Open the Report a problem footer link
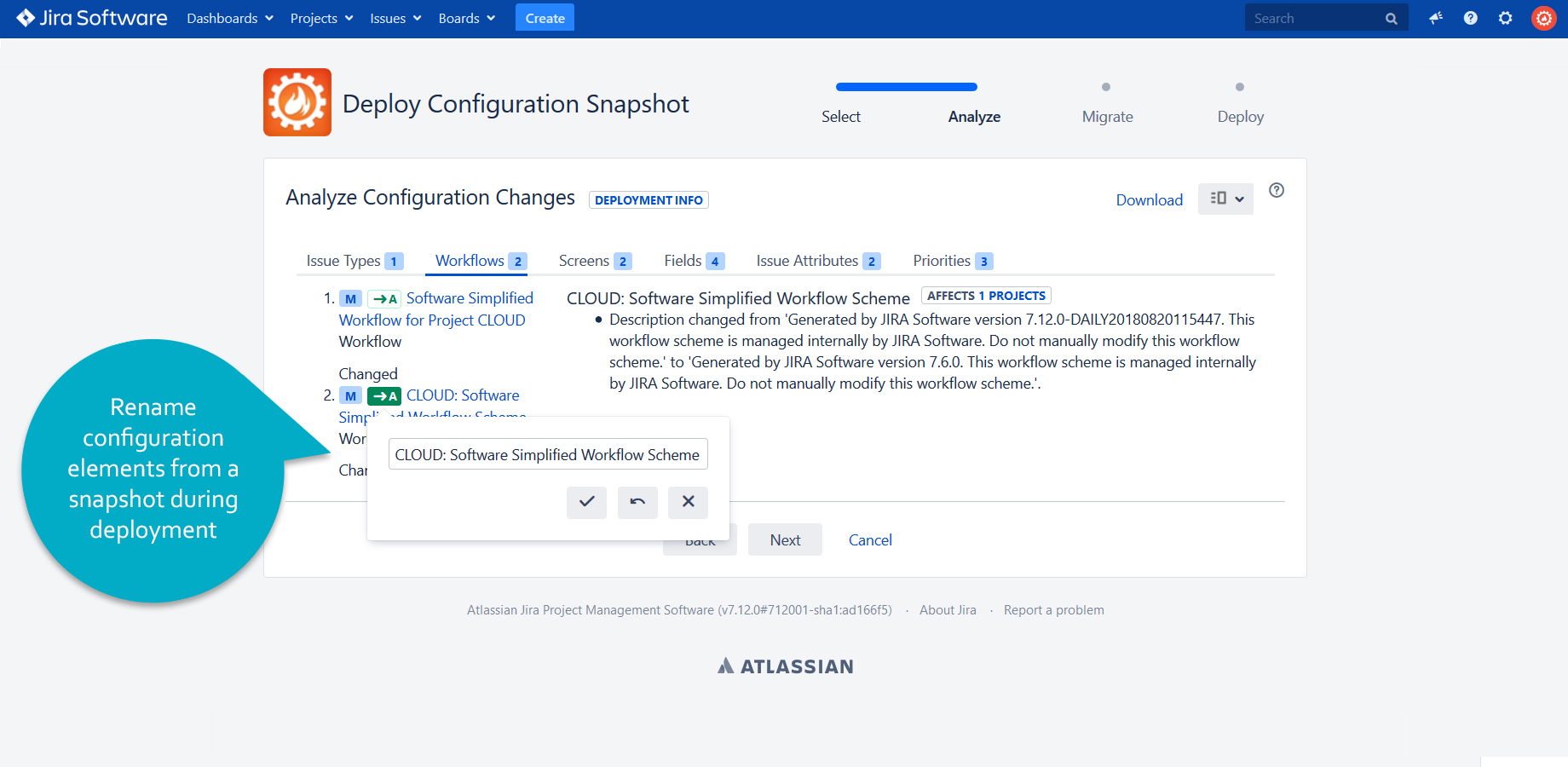 1053,610
